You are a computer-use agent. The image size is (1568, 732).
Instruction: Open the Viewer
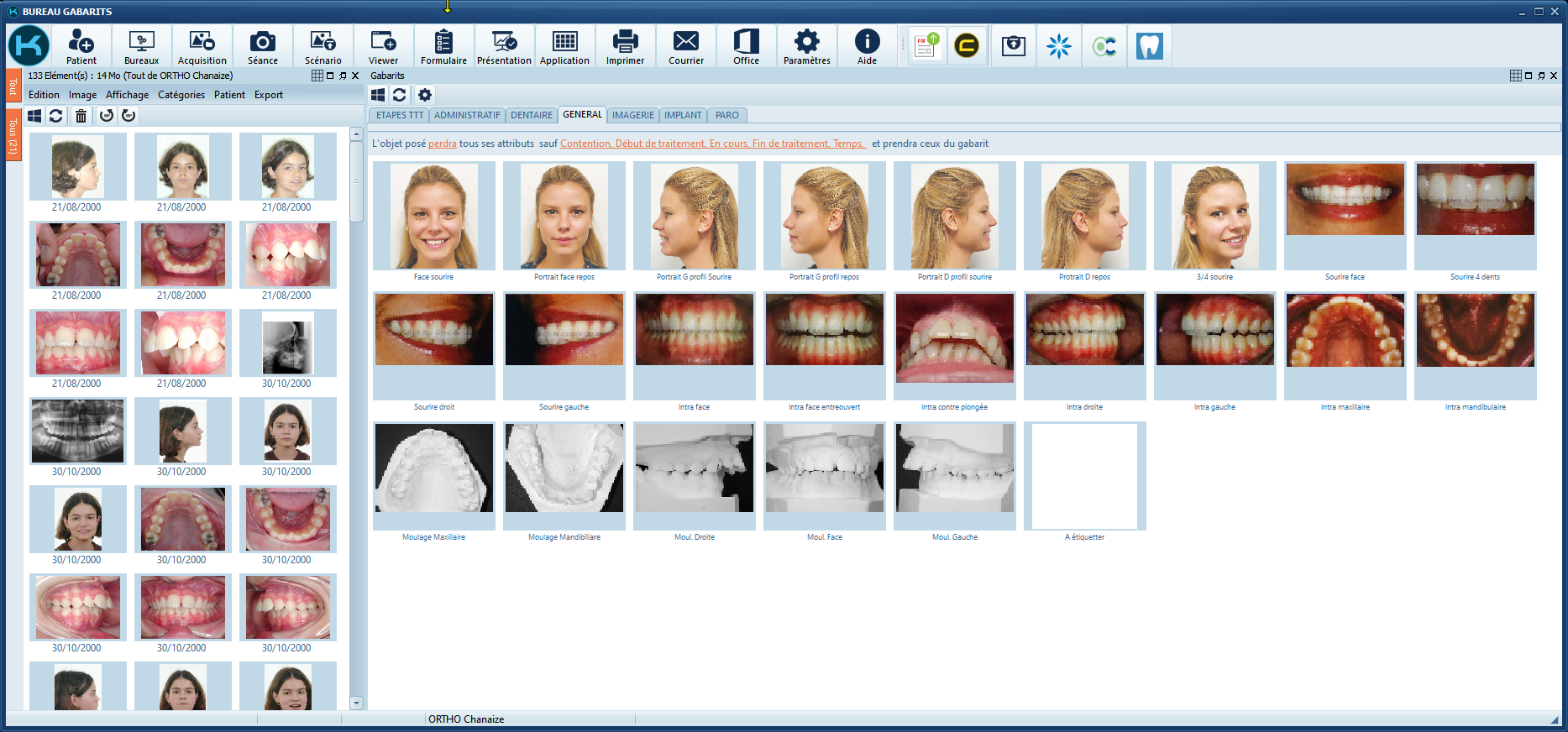[x=383, y=46]
